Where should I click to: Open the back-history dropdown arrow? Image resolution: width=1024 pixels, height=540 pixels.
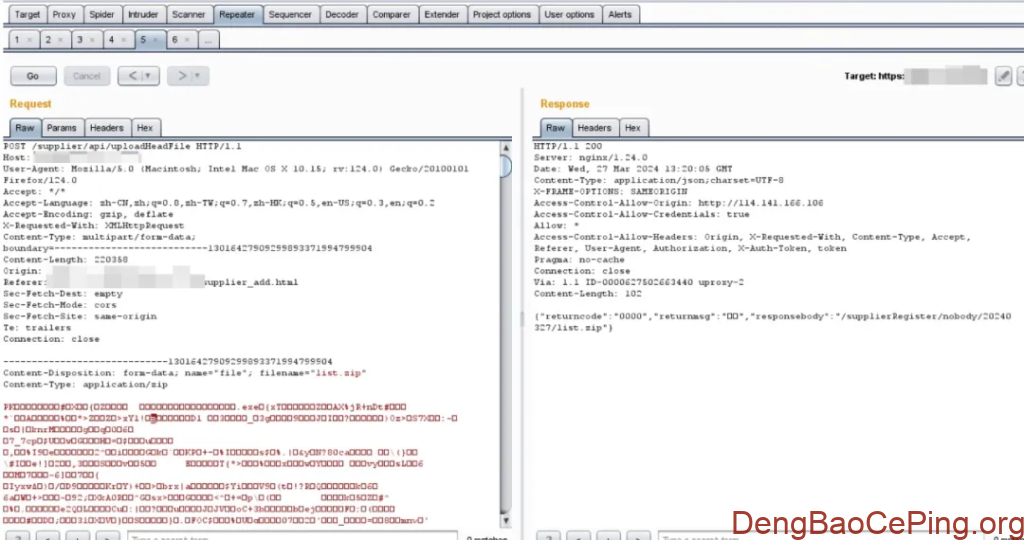point(149,76)
